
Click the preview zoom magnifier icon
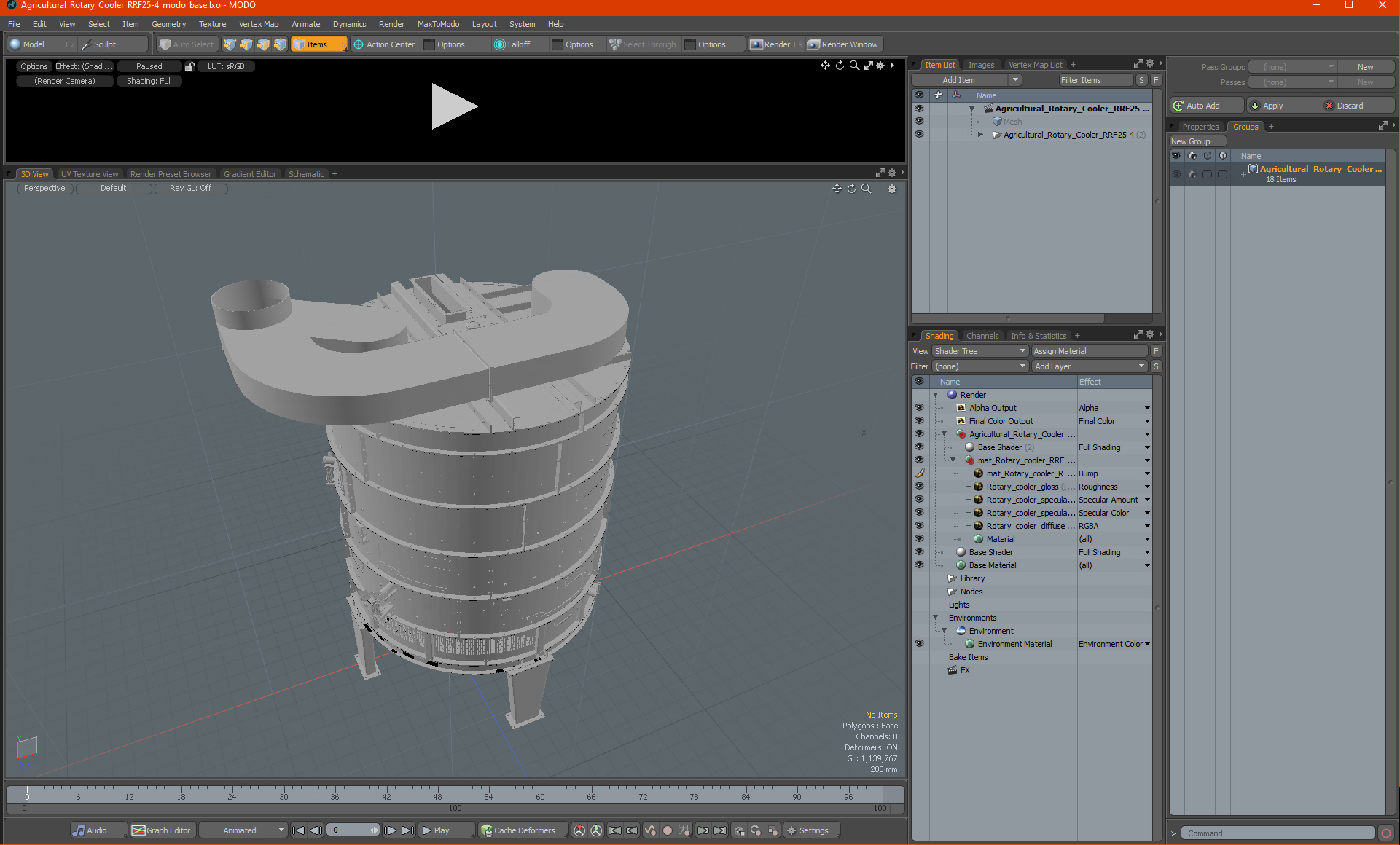pos(854,66)
